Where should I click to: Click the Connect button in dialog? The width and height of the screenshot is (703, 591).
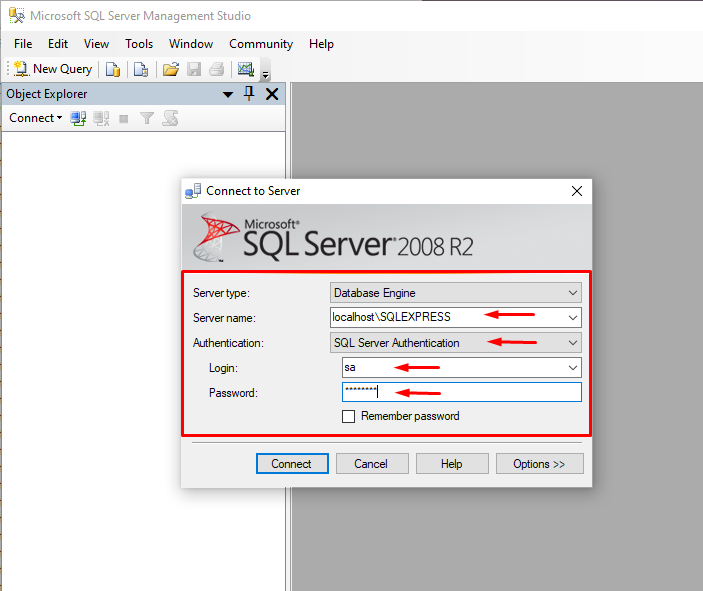(x=292, y=463)
